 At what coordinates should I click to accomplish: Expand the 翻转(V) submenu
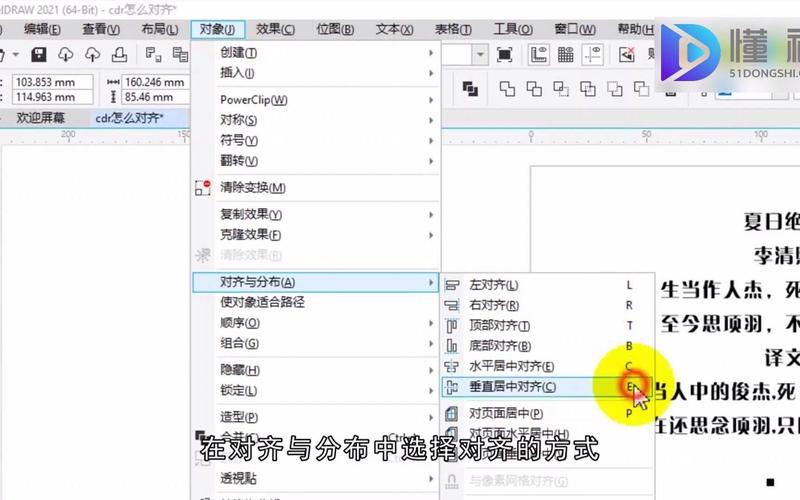(316, 161)
